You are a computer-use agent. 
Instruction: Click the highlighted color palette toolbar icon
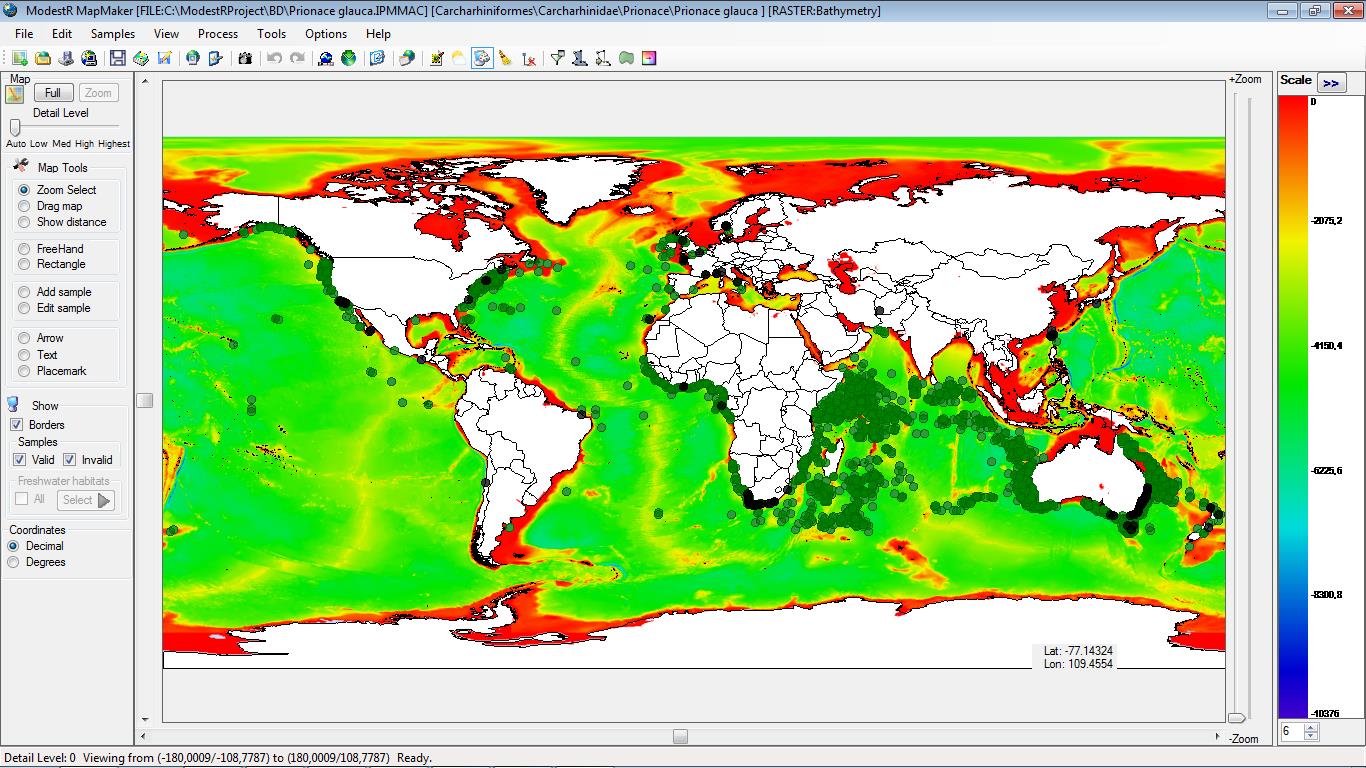[x=482, y=58]
